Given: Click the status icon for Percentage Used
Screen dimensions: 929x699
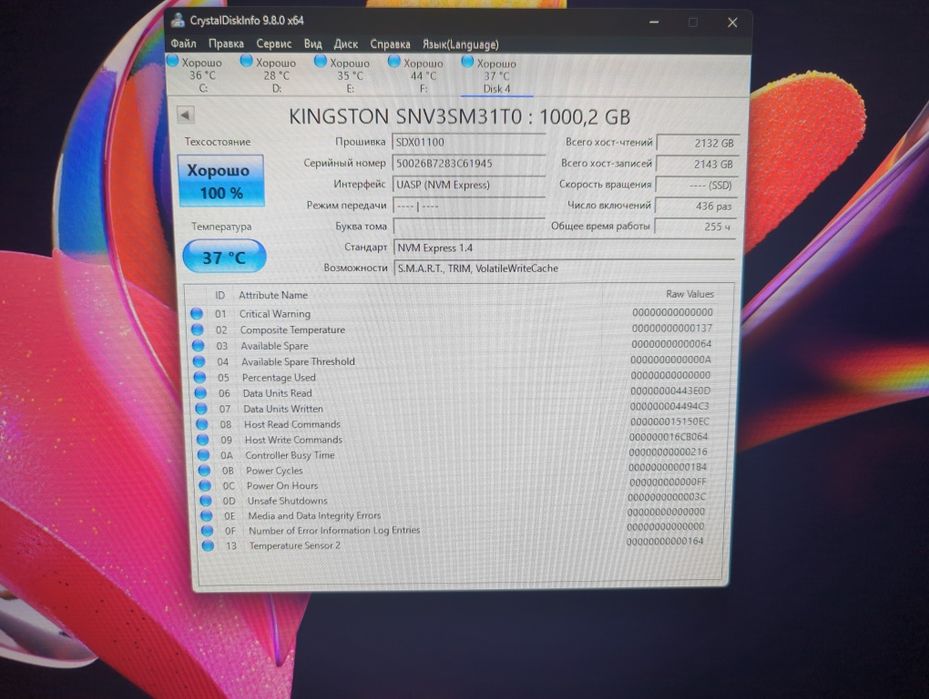Looking at the screenshot, I should [200, 377].
